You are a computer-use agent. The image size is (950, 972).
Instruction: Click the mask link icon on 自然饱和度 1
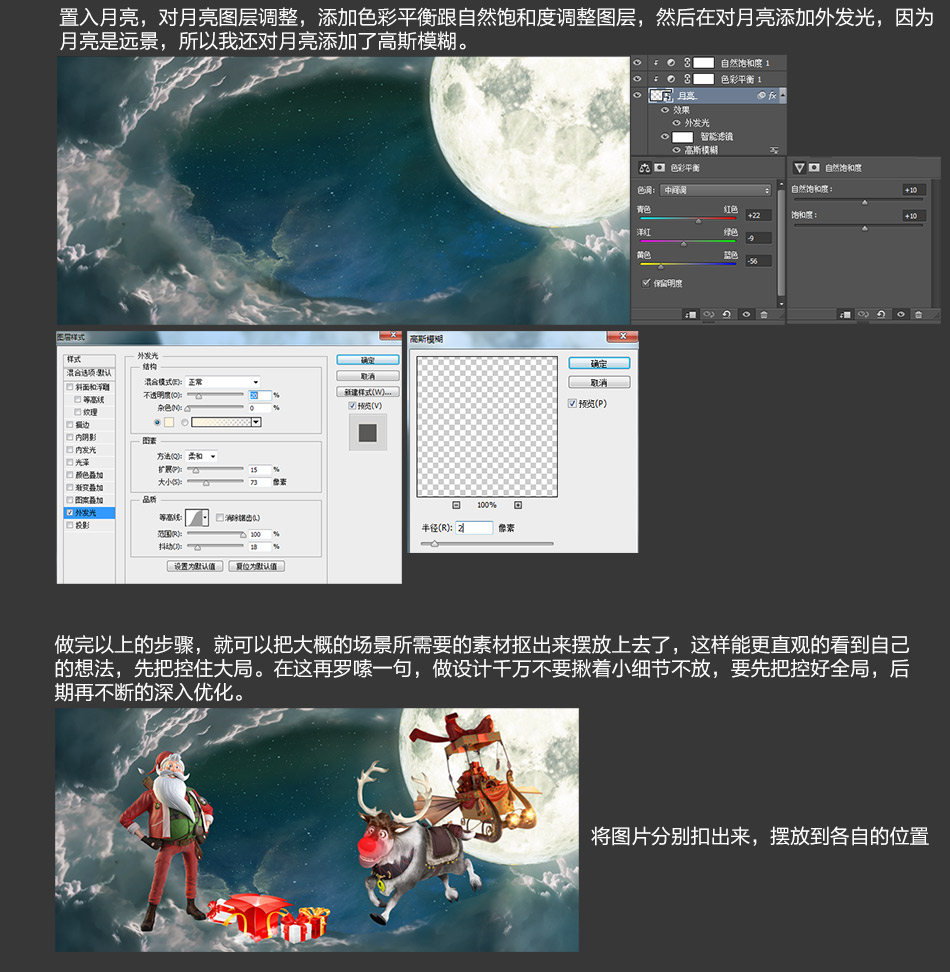tap(687, 63)
